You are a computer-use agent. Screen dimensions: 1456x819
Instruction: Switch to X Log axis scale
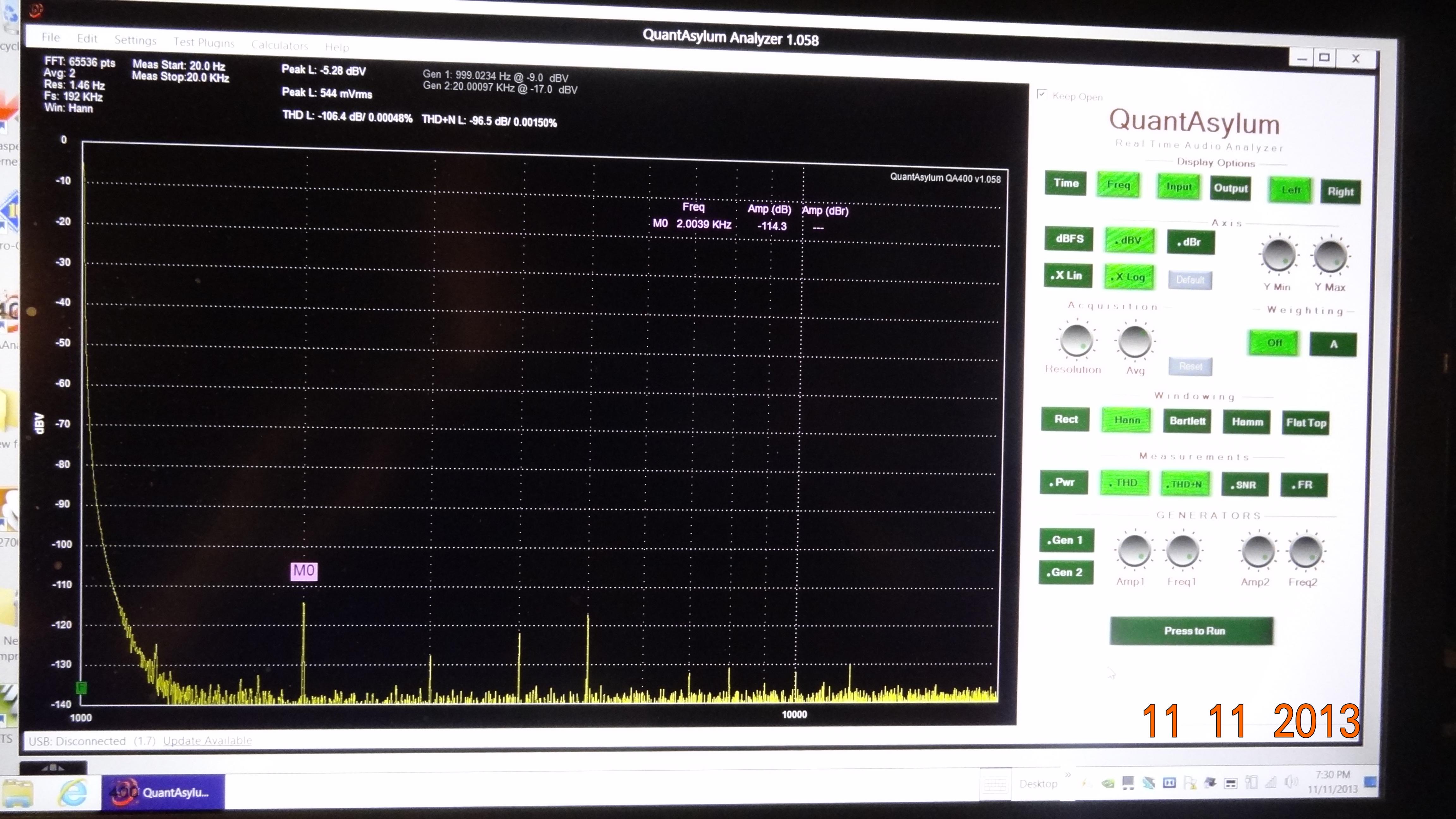tap(1129, 277)
